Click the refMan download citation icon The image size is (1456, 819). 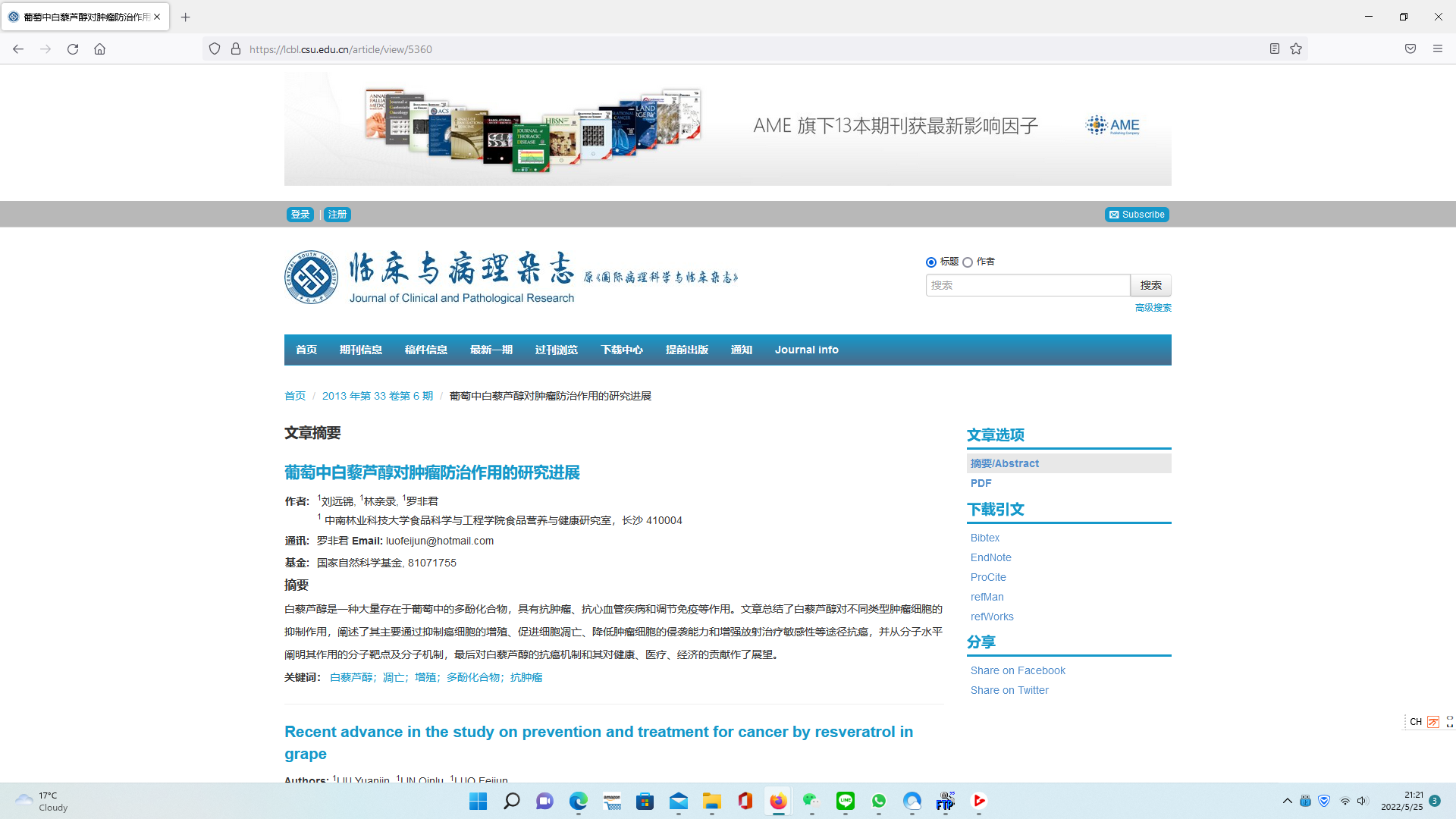coord(987,596)
